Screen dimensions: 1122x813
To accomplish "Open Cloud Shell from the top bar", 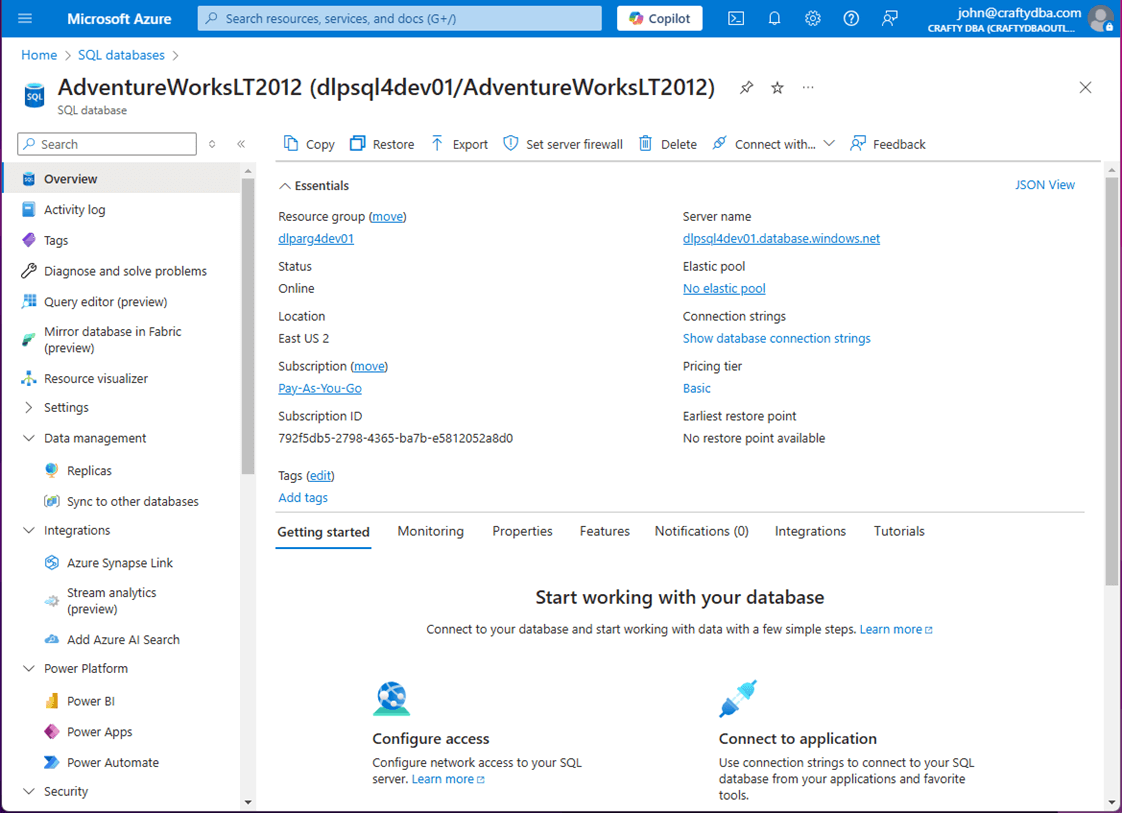I will pyautogui.click(x=736, y=19).
